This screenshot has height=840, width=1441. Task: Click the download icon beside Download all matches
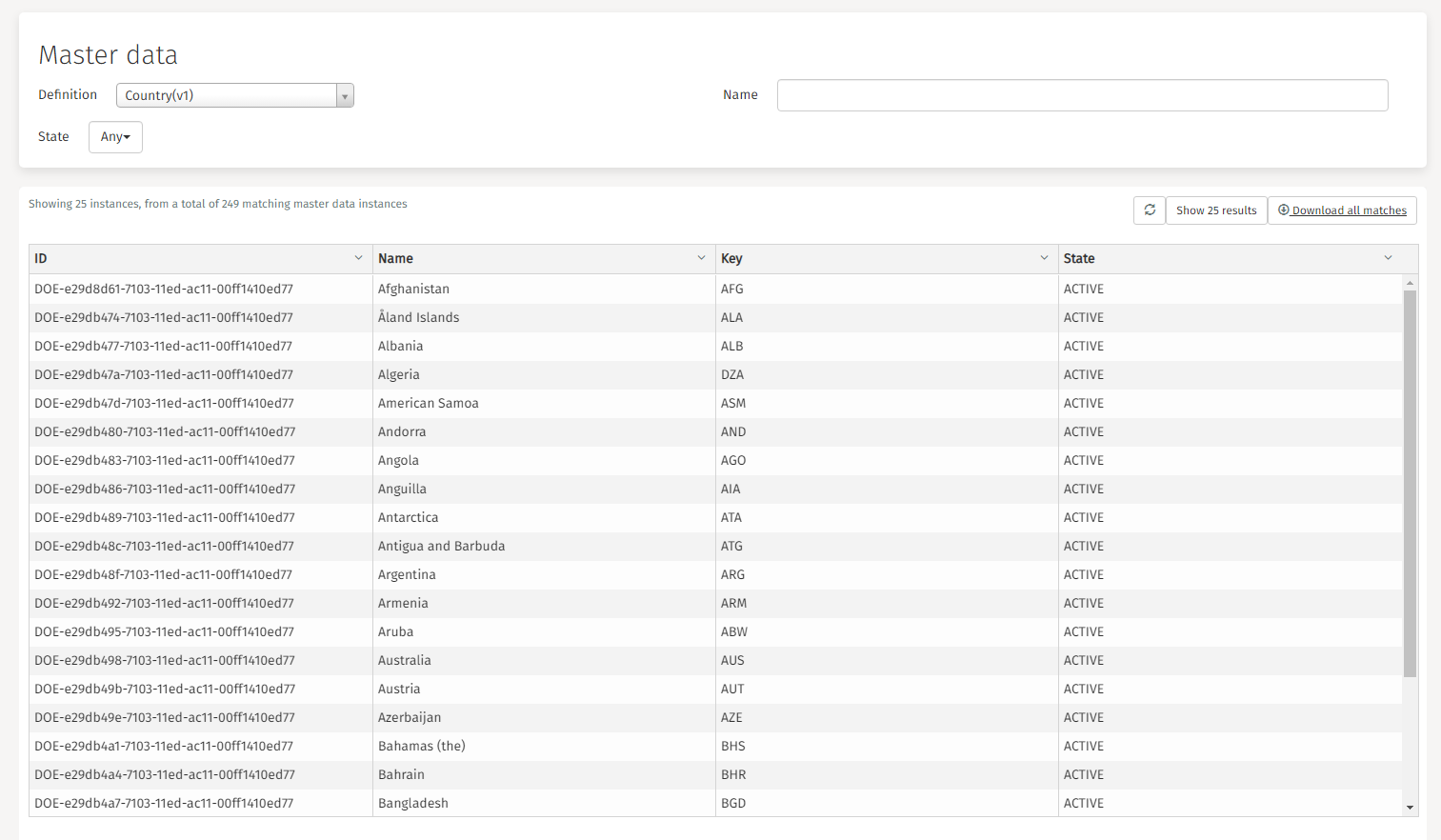point(1283,210)
